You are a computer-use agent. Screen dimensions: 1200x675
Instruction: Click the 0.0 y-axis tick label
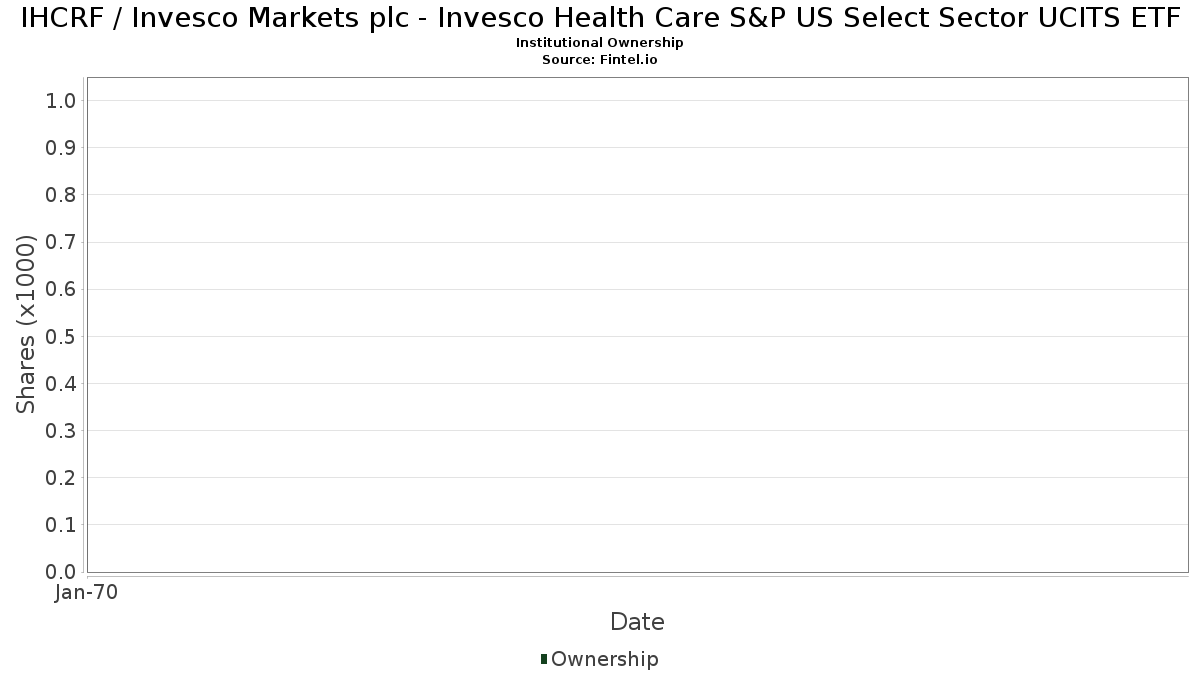pos(61,572)
